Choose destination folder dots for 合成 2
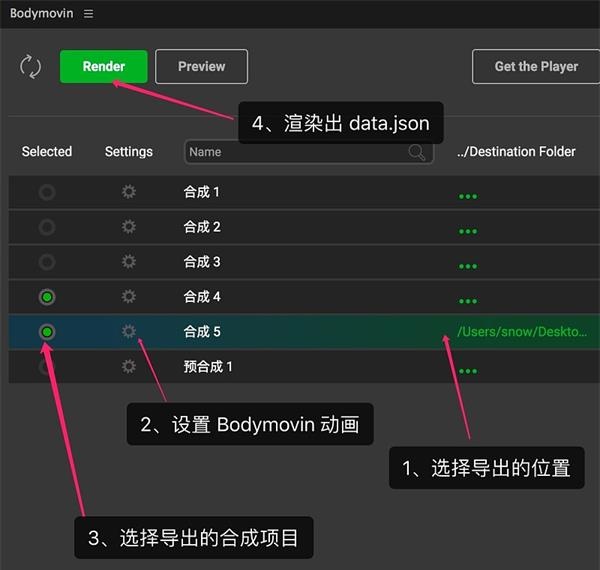600x570 pixels. [468, 231]
